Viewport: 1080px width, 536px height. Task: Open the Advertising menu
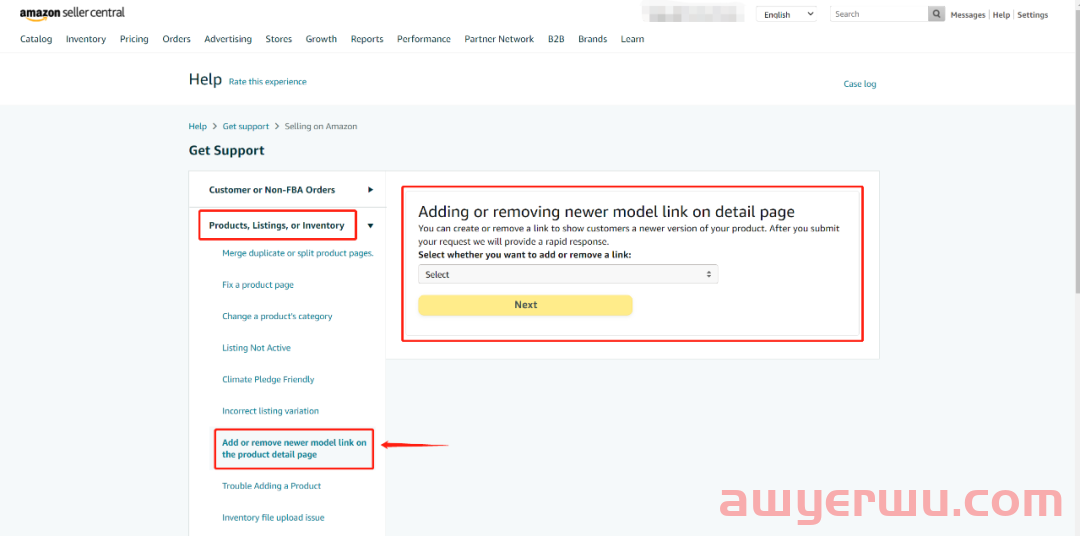228,39
